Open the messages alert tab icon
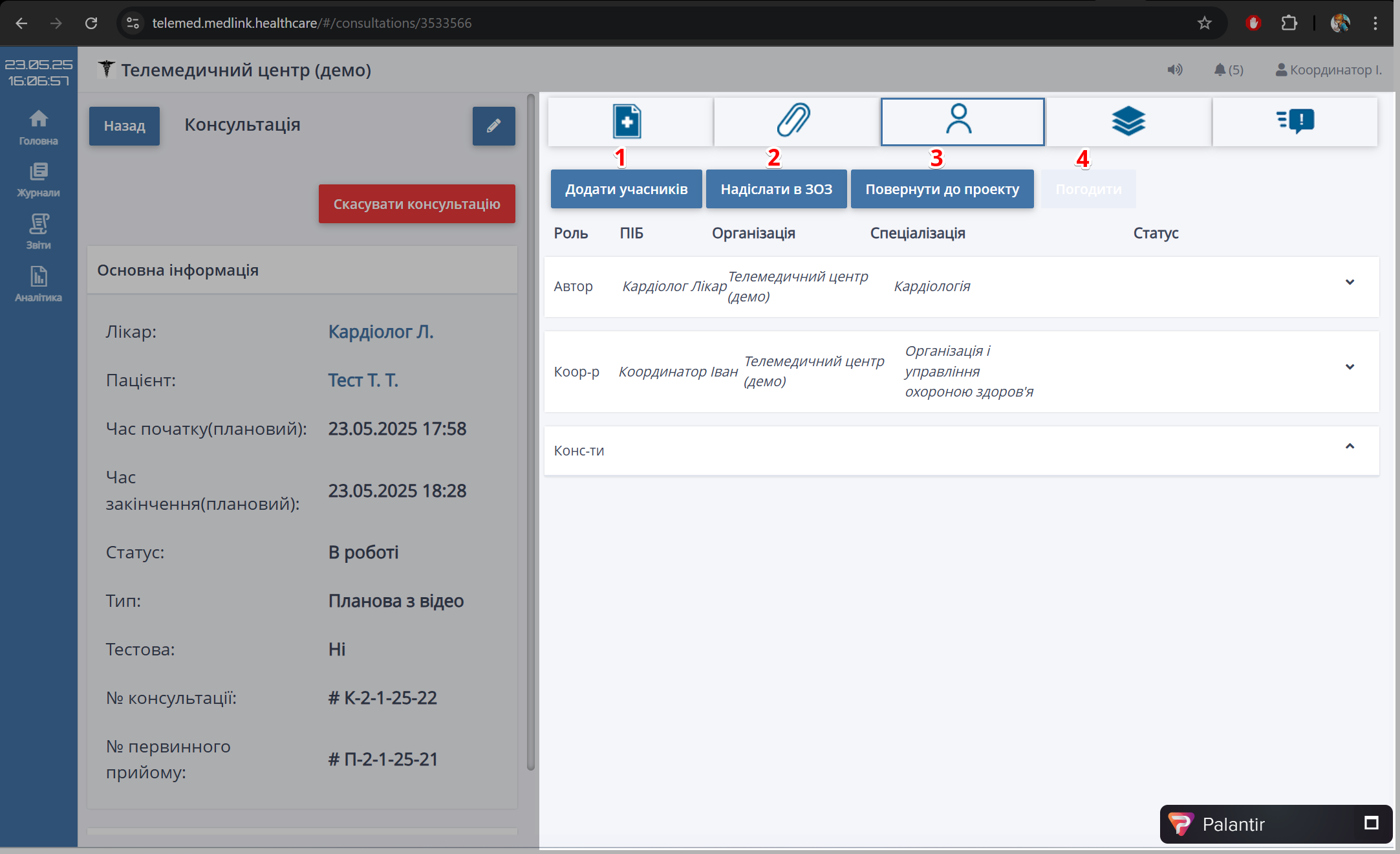The height and width of the screenshot is (854, 1400). point(1295,121)
